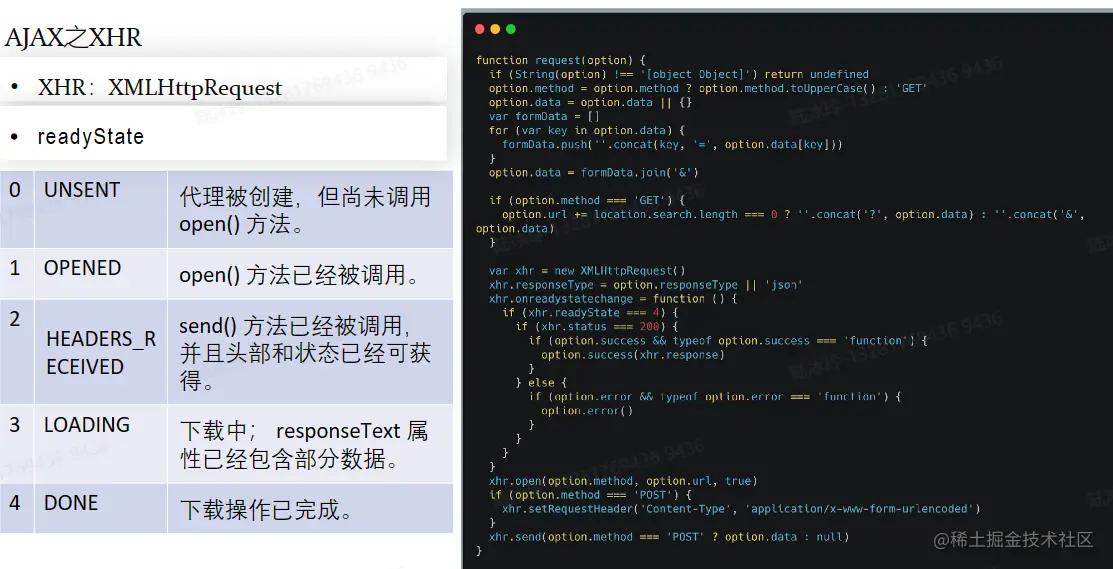The height and width of the screenshot is (569, 1113).
Task: Click the description starting "下载中; responseText"
Action: click(x=304, y=446)
